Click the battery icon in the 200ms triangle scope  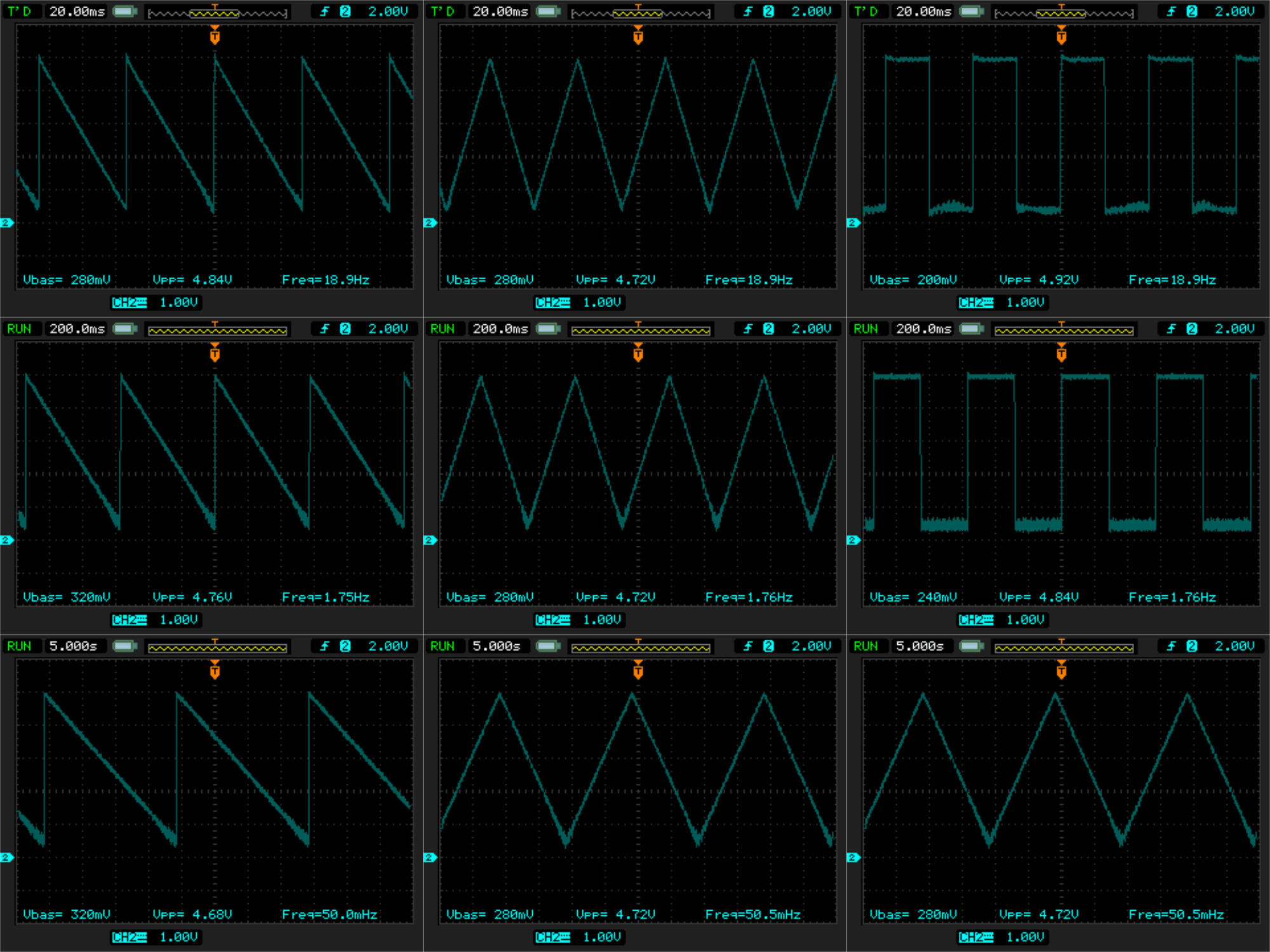(x=549, y=329)
